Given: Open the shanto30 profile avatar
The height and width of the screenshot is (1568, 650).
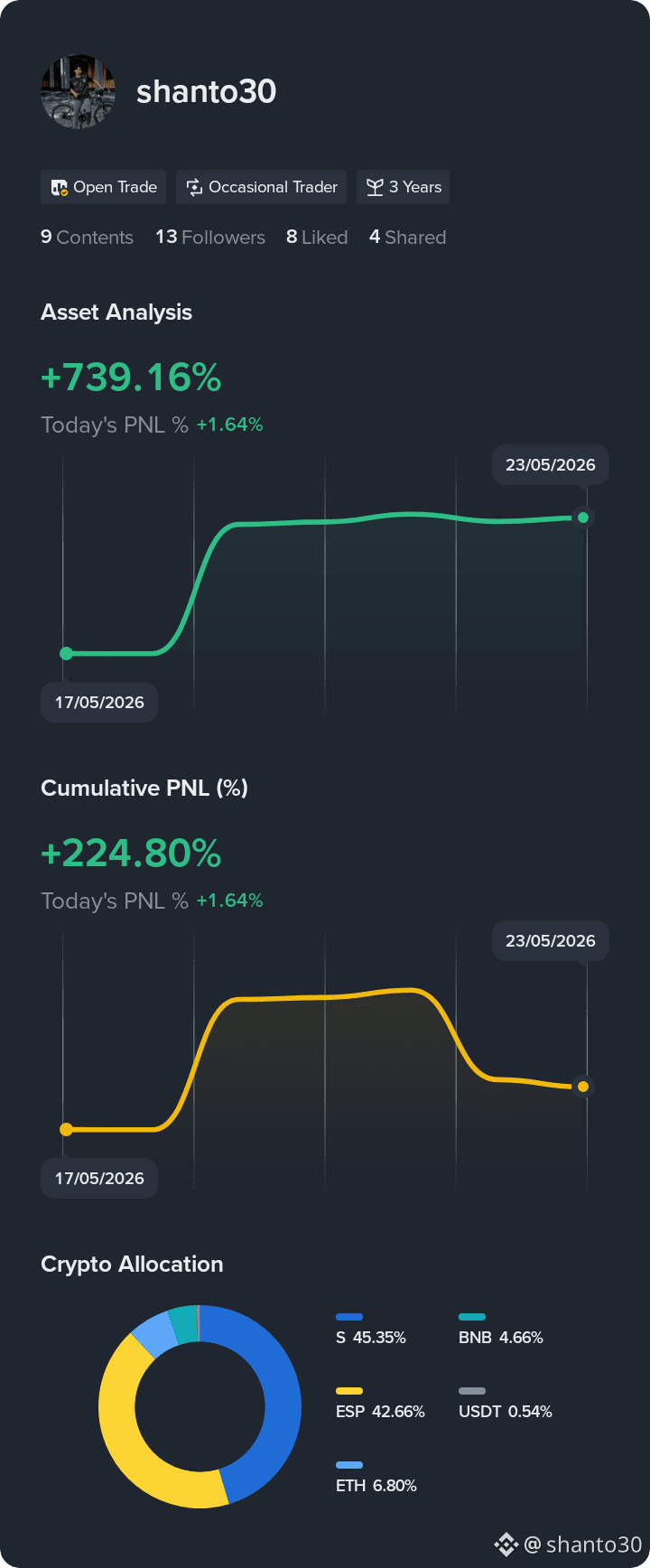Looking at the screenshot, I should pyautogui.click(x=79, y=91).
